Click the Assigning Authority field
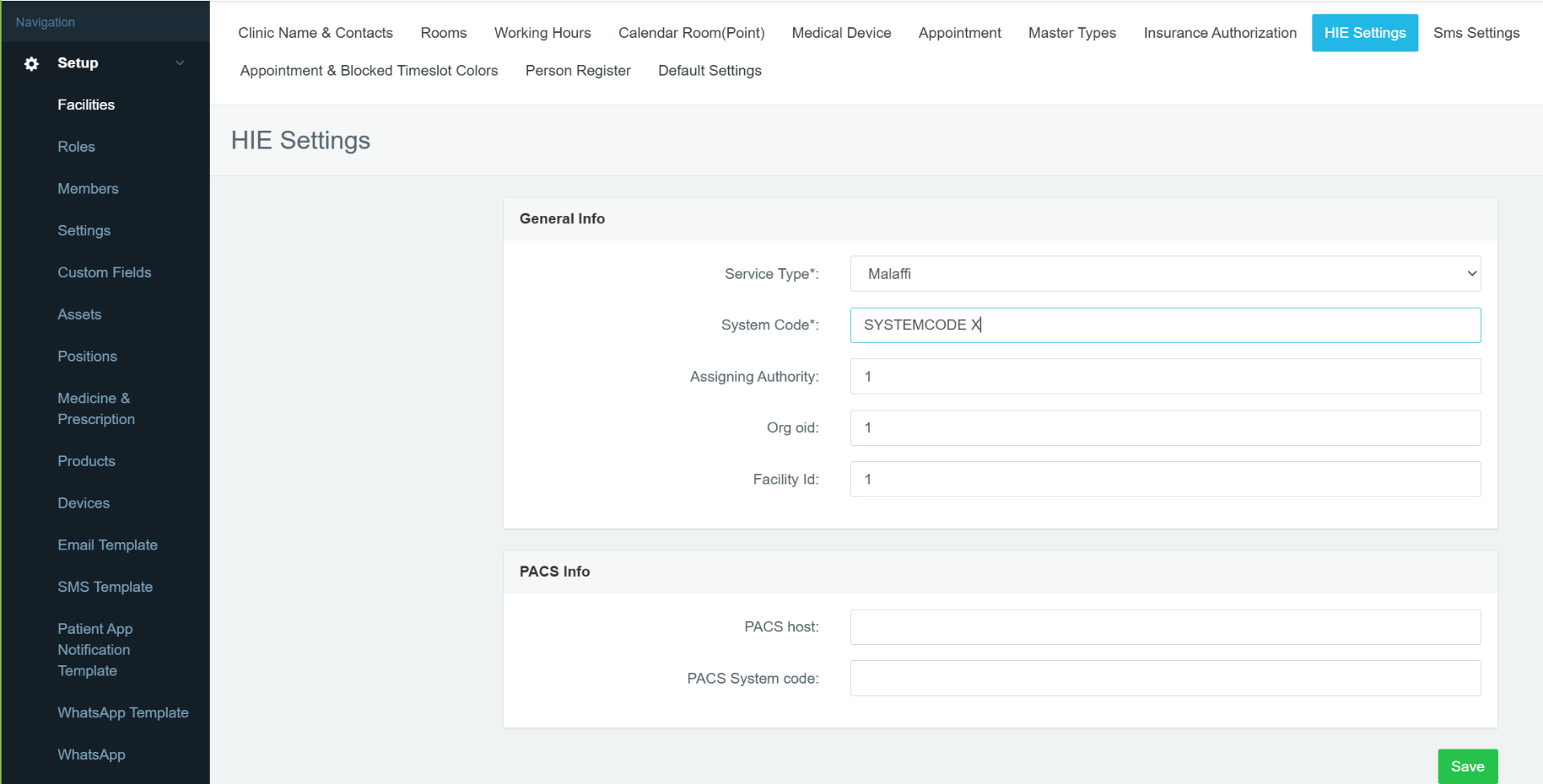Image resolution: width=1543 pixels, height=784 pixels. click(1165, 377)
